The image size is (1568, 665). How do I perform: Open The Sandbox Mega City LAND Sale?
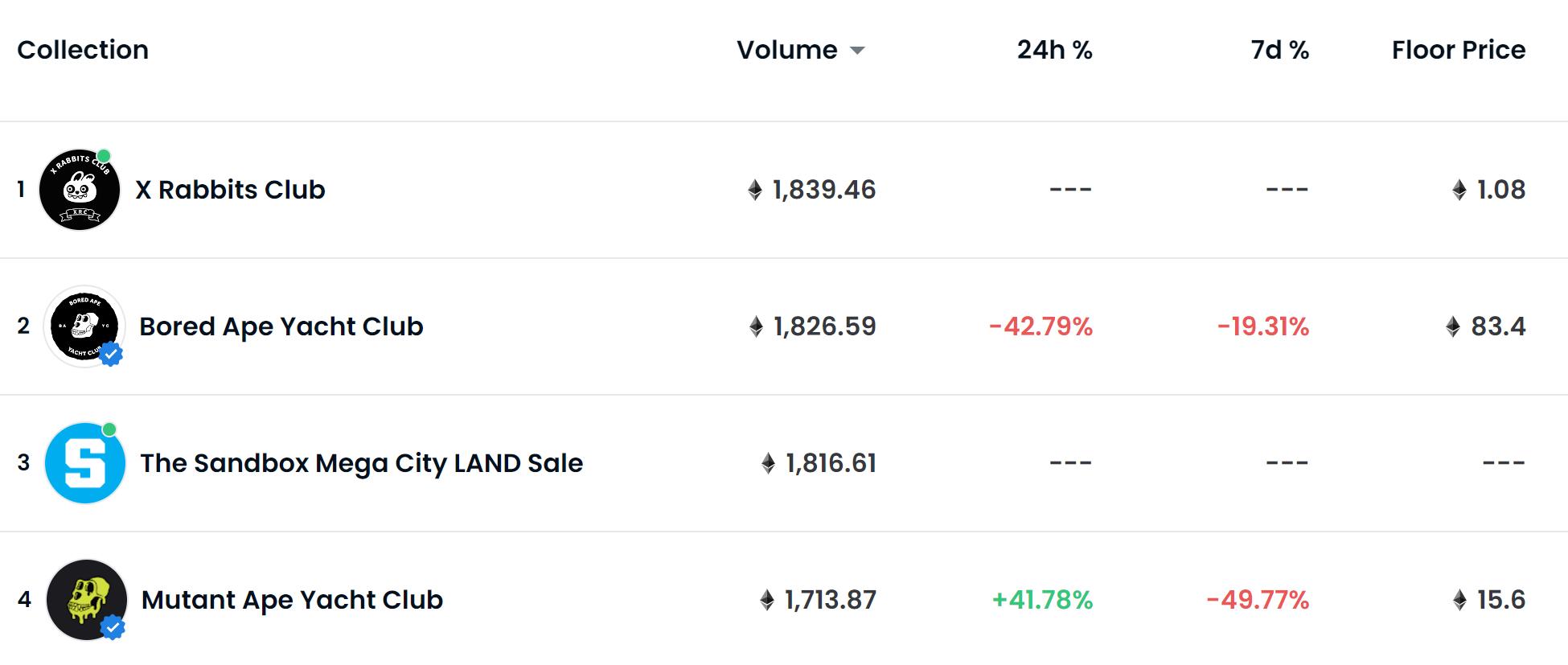coord(361,463)
